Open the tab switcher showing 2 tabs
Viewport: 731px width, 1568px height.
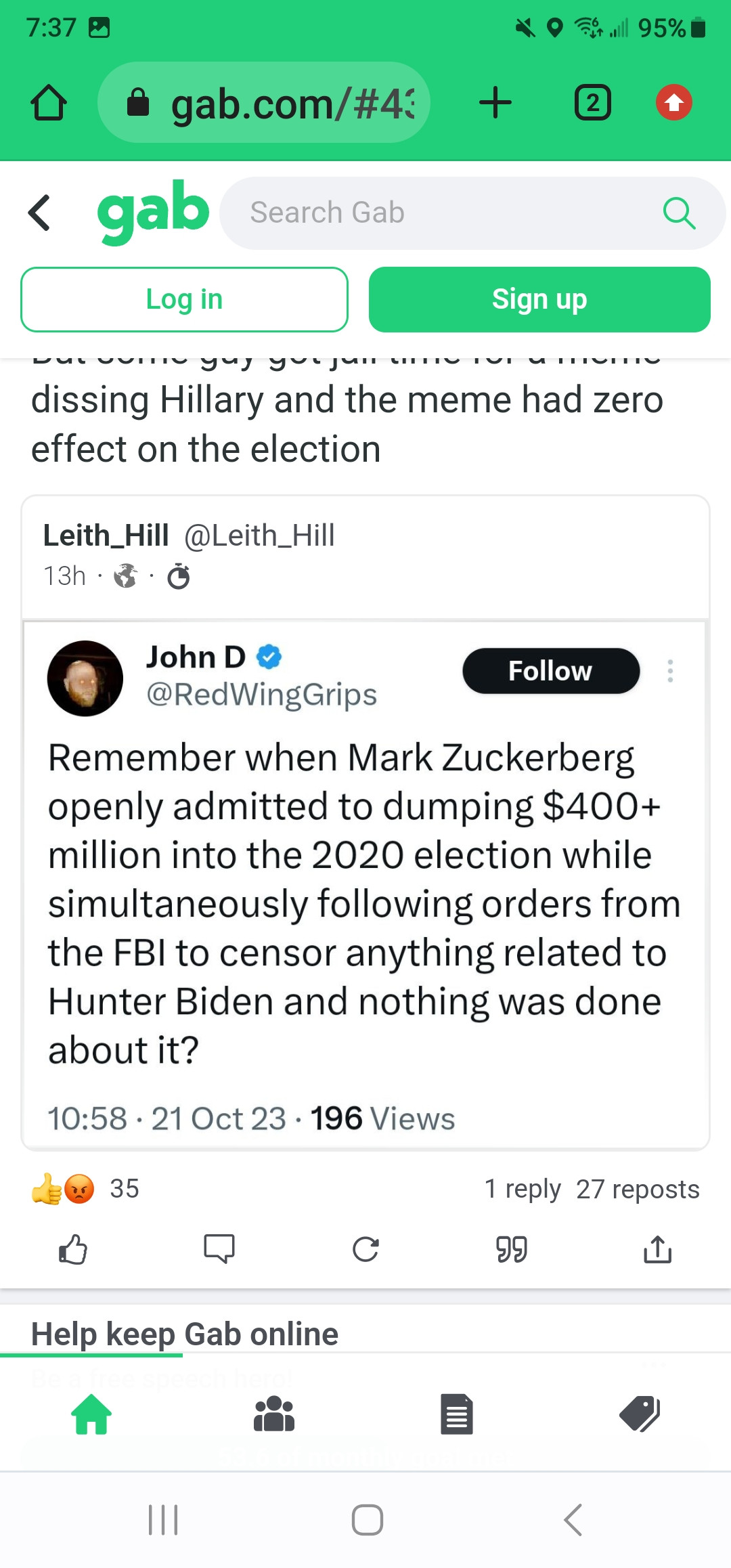[x=593, y=103]
